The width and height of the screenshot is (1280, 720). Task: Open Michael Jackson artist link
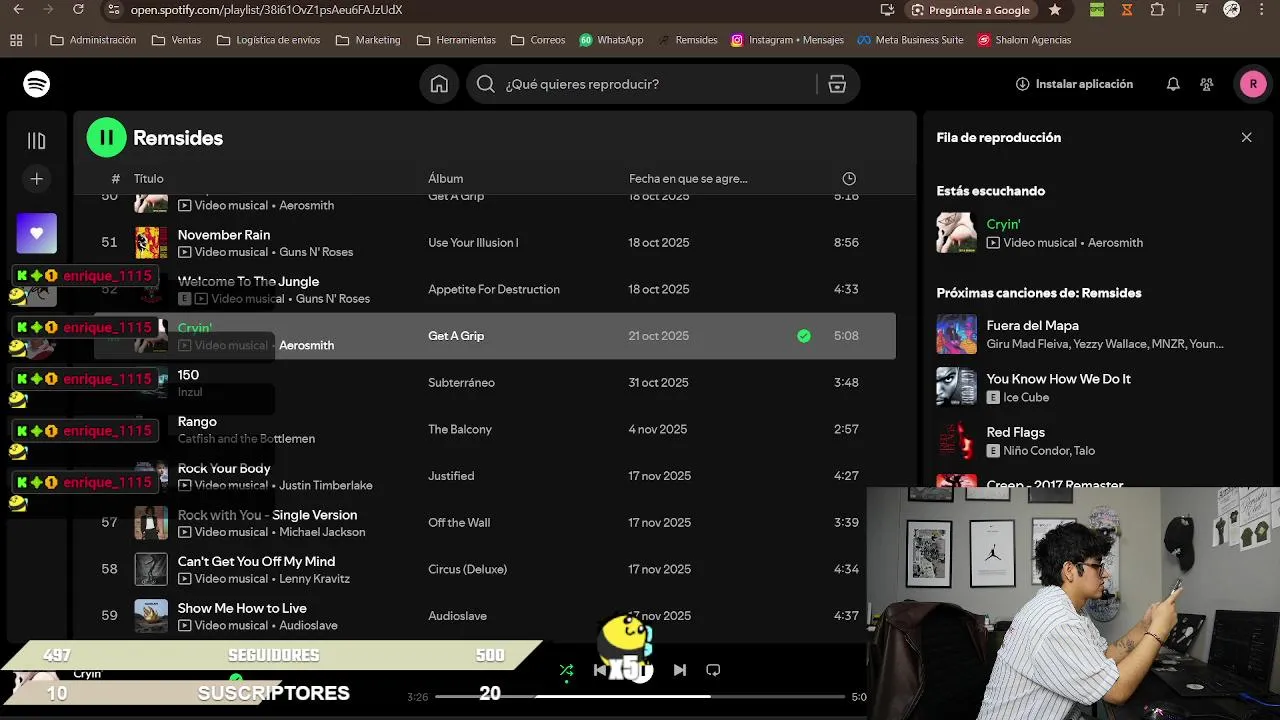tap(322, 533)
